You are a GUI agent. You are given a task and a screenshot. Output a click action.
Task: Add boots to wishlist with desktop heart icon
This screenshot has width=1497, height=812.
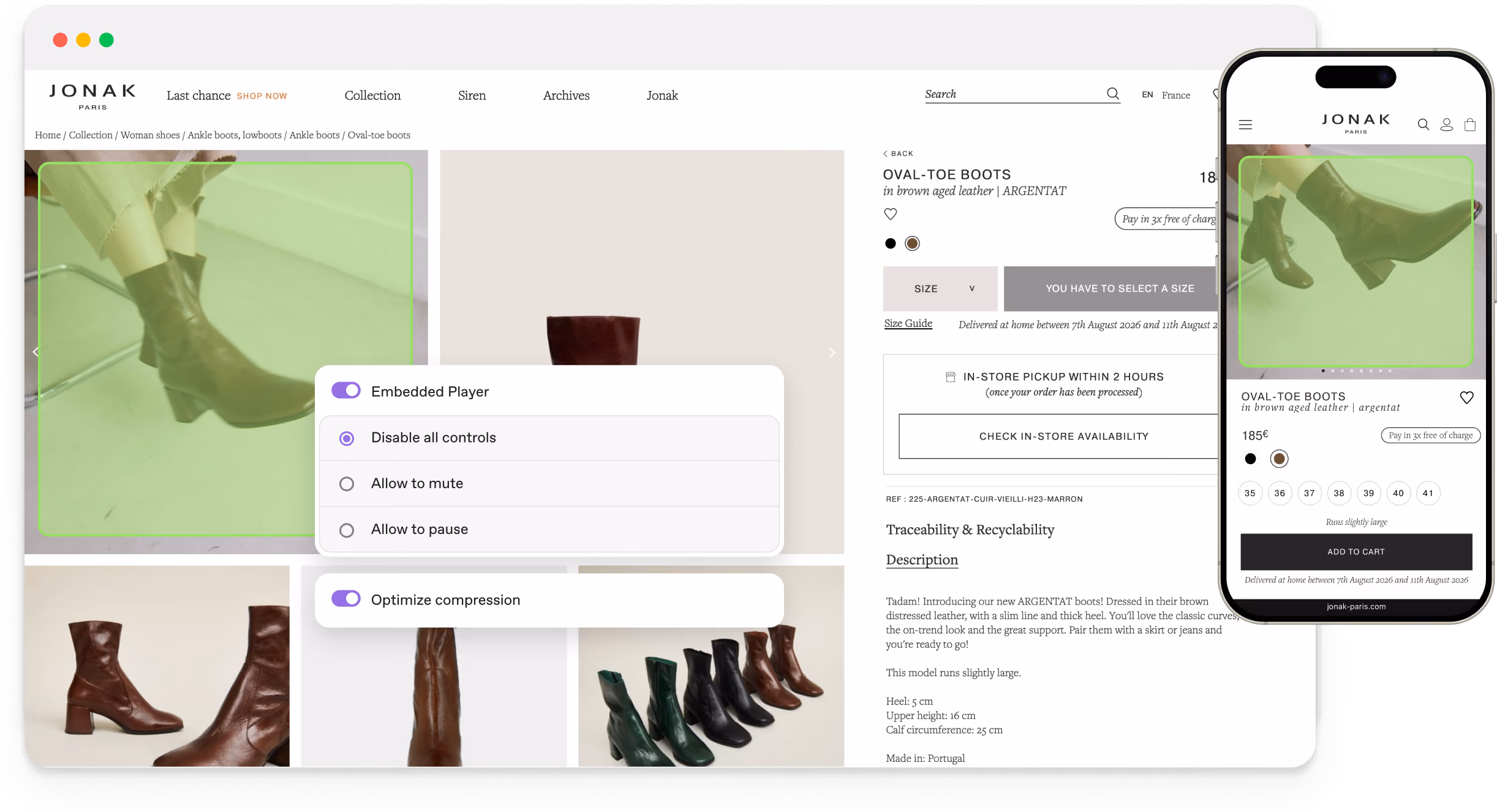891,214
